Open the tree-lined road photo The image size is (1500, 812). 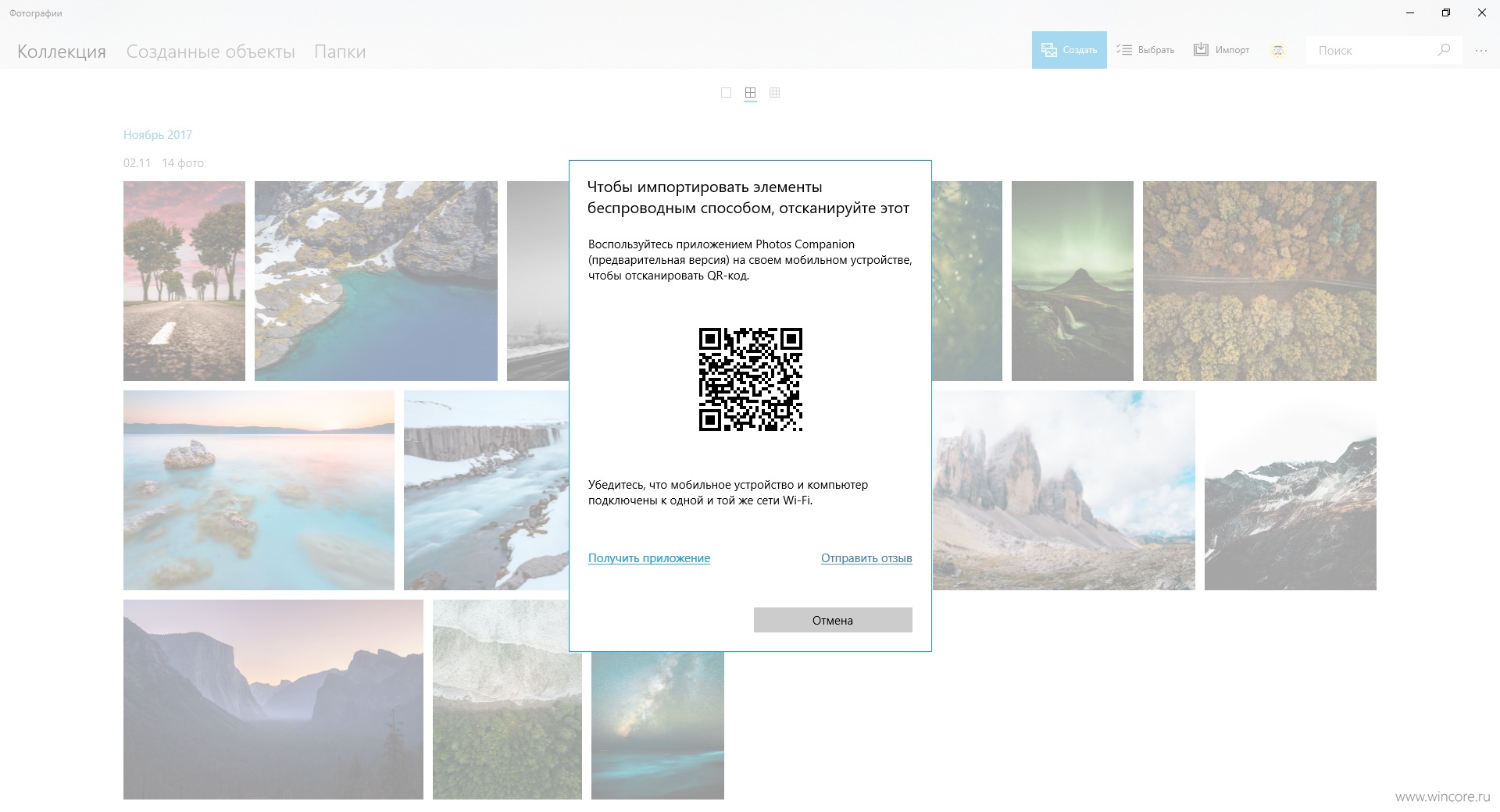[184, 281]
